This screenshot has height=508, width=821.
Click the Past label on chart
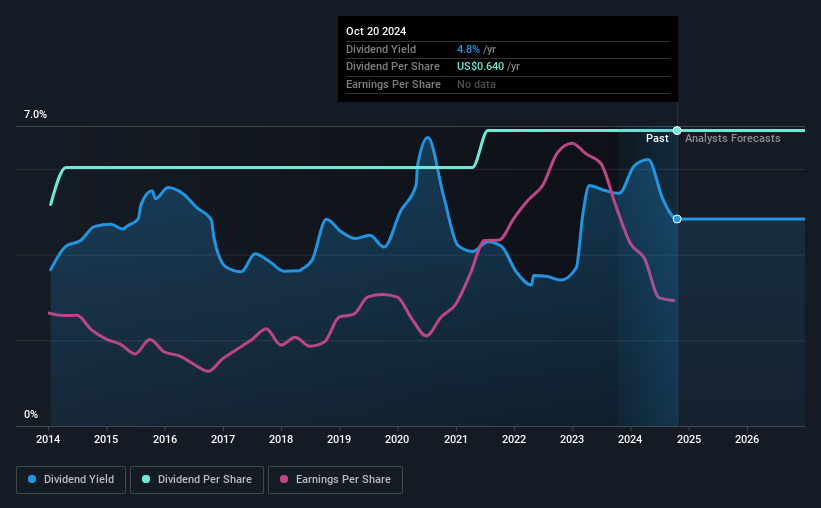[657, 138]
